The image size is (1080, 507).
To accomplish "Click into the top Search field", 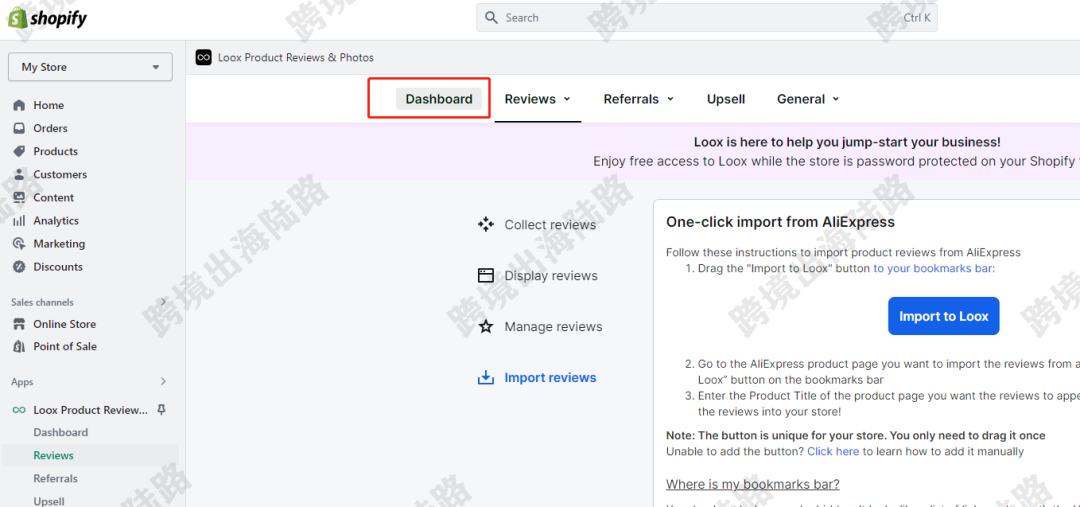I will [x=707, y=18].
